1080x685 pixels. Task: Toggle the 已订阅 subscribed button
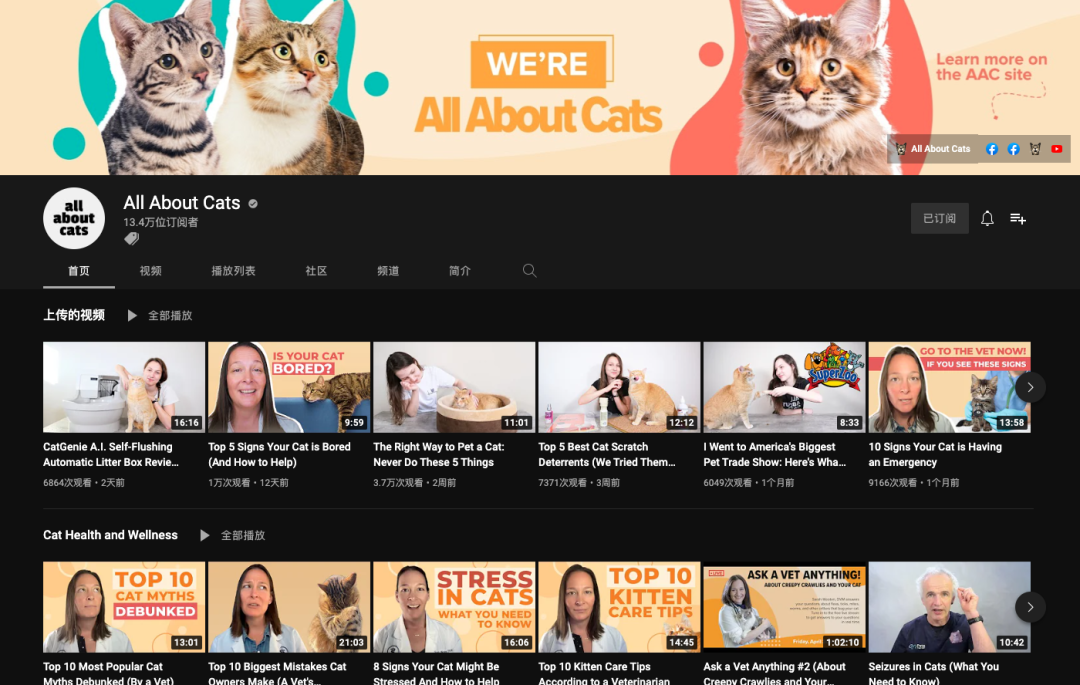pyautogui.click(x=939, y=218)
